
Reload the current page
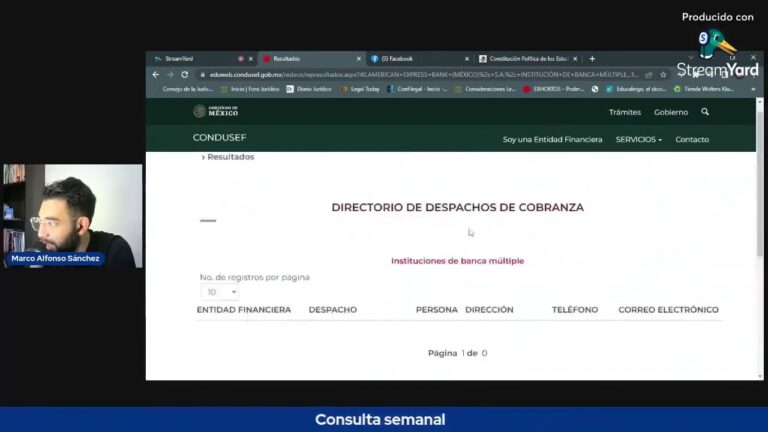[185, 74]
